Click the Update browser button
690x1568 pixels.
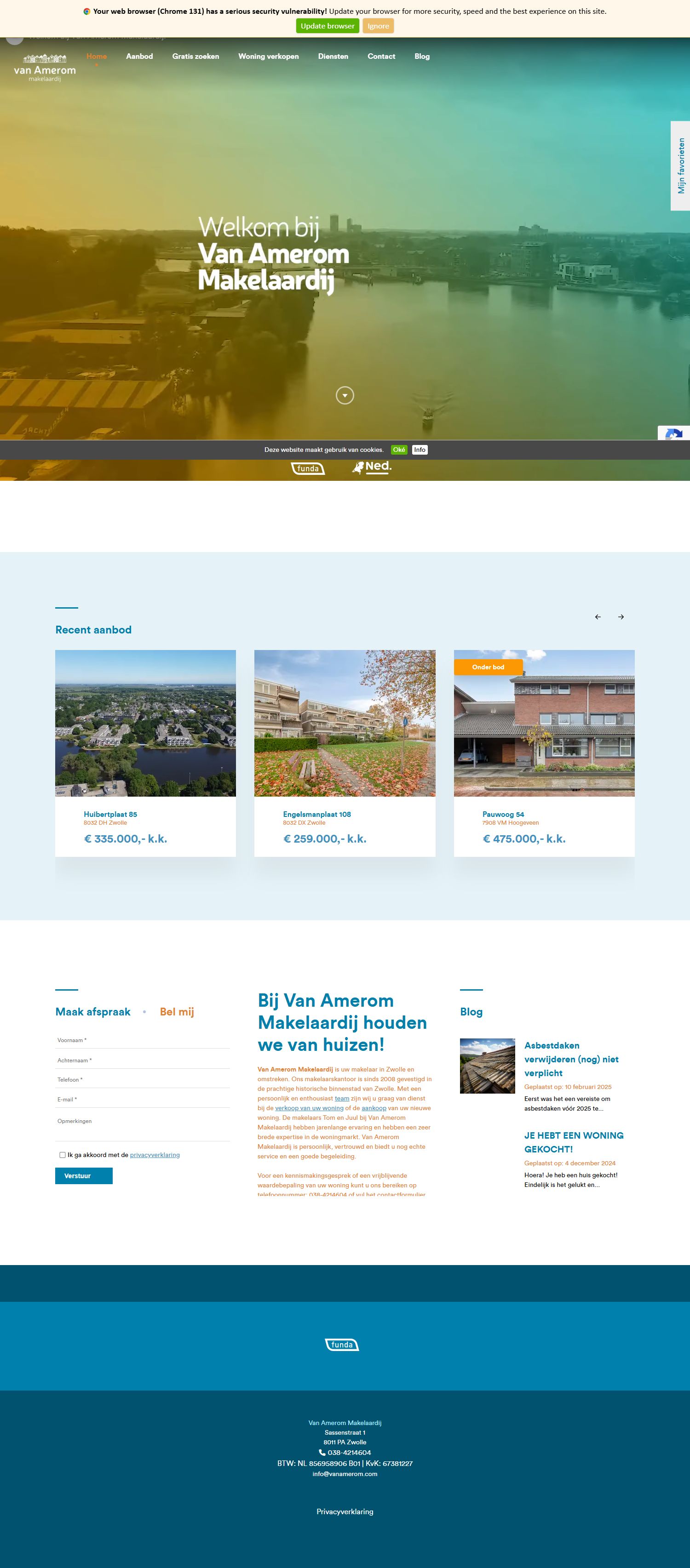tap(327, 26)
